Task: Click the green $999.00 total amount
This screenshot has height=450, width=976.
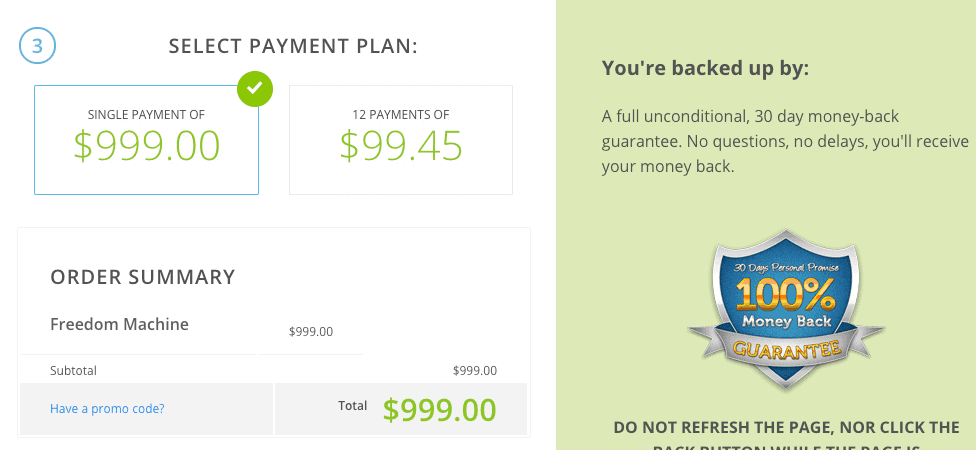Action: pyautogui.click(x=439, y=410)
